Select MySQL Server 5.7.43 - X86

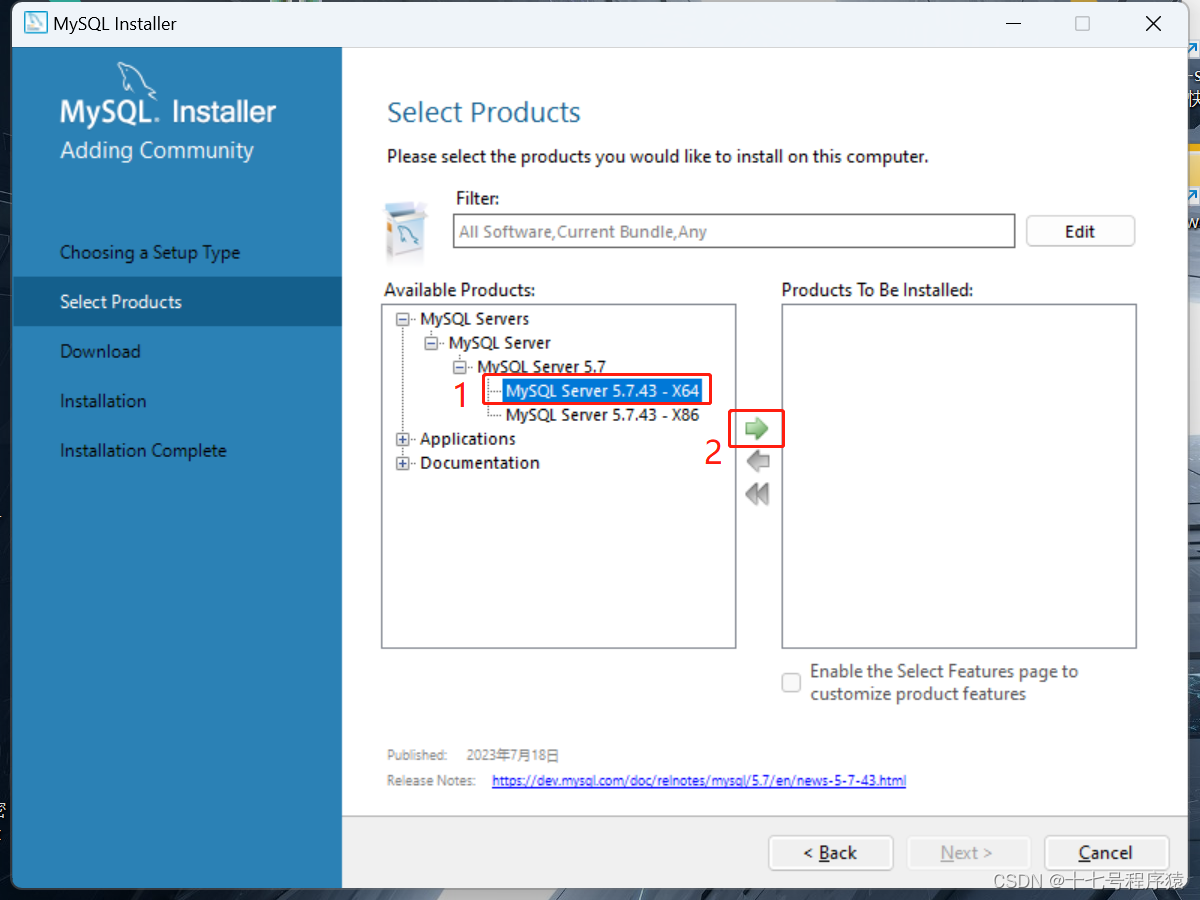pos(602,415)
